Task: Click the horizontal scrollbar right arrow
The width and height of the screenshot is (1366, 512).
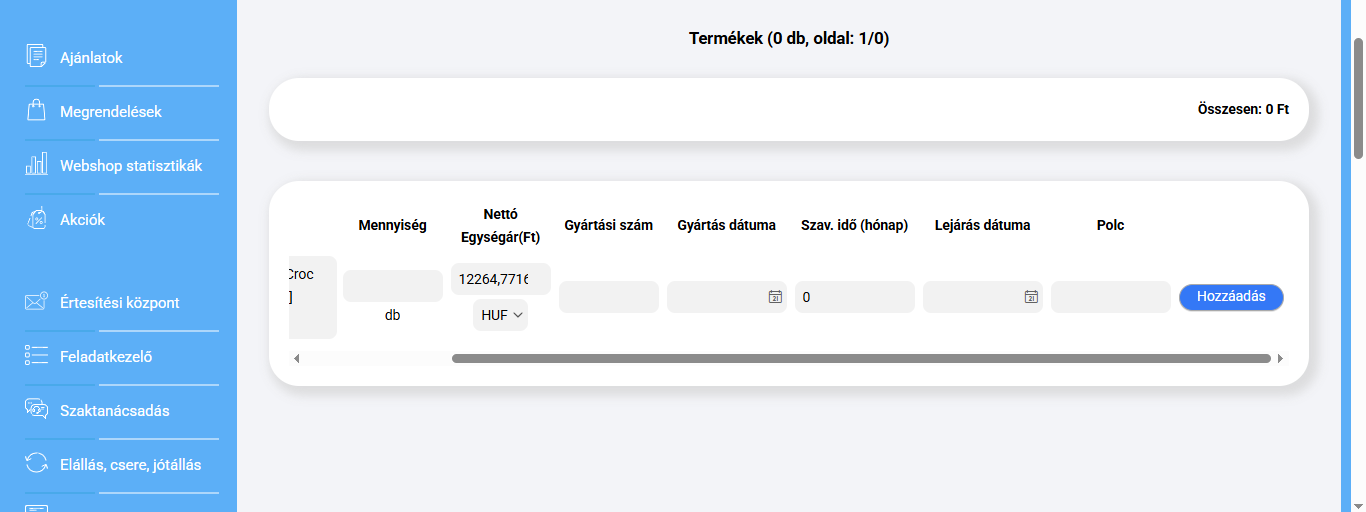Action: (x=1280, y=358)
